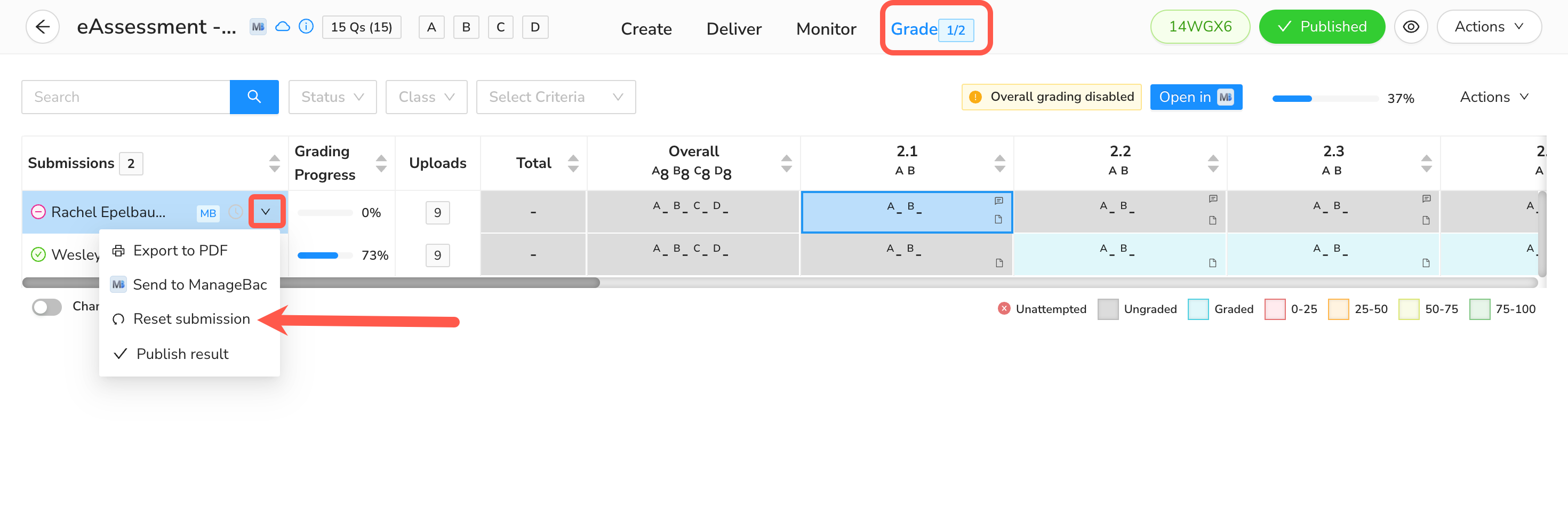The height and width of the screenshot is (512, 1568).
Task: Click the green Published button
Action: pos(1322,27)
